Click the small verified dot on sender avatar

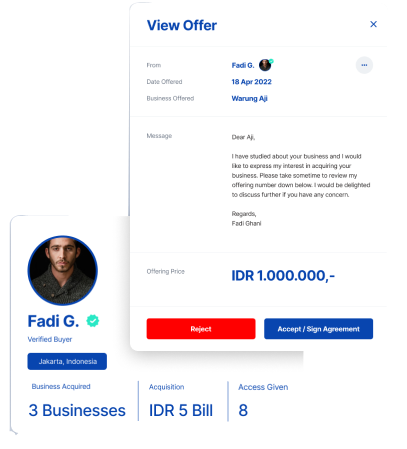pyautogui.click(x=271, y=61)
